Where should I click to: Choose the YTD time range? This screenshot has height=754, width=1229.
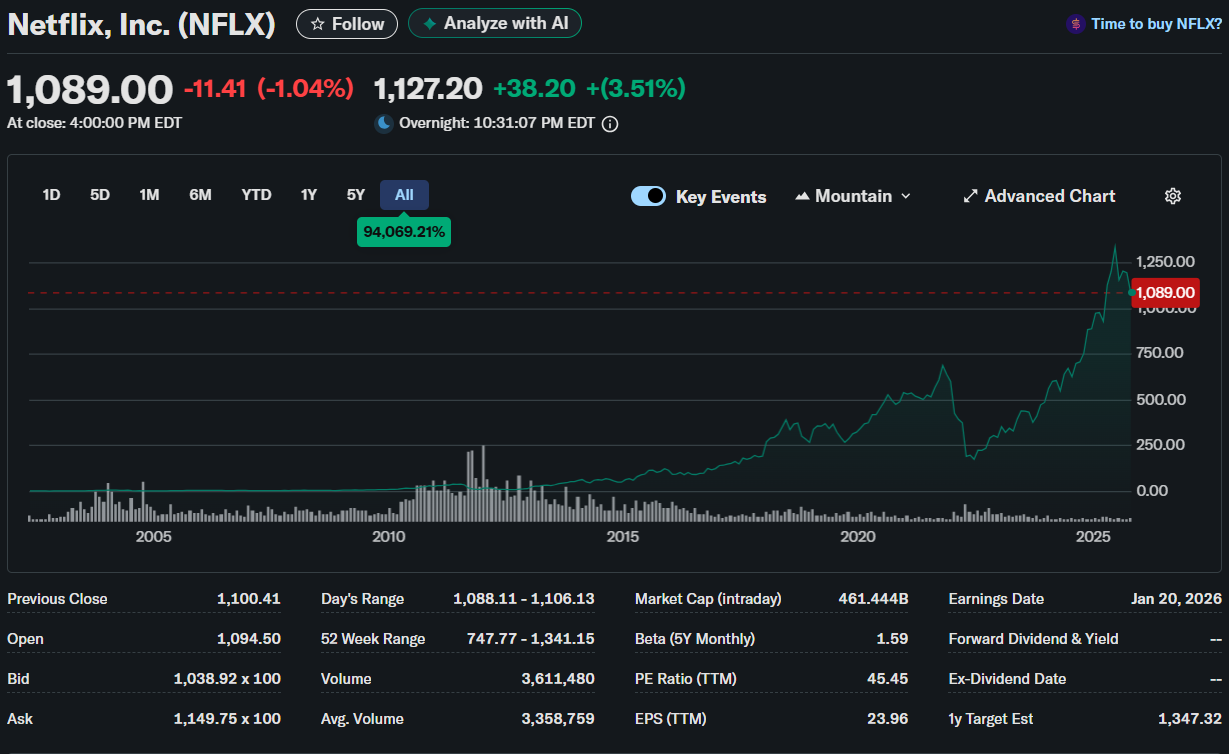pos(256,195)
